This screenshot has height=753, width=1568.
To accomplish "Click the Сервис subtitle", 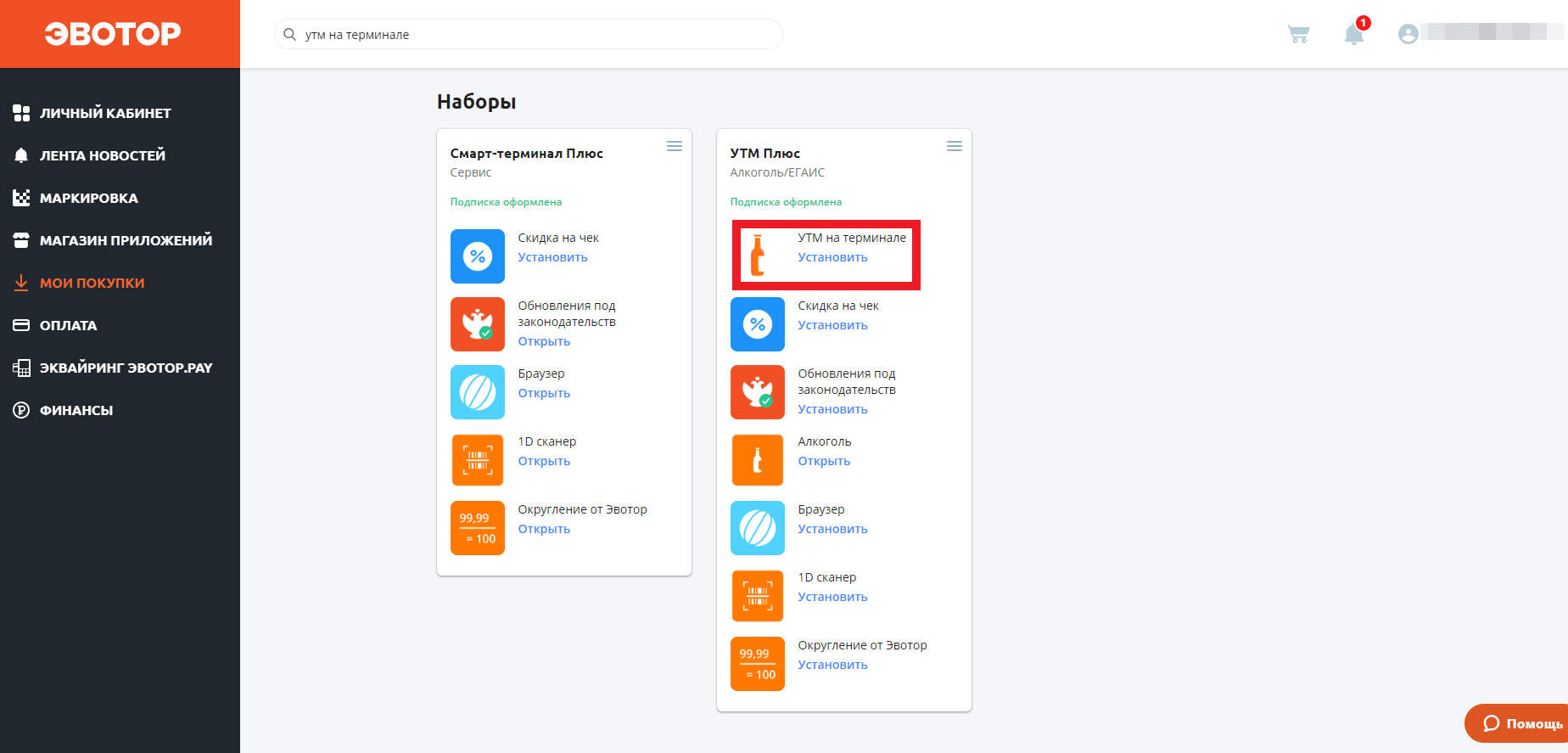I will tap(471, 172).
